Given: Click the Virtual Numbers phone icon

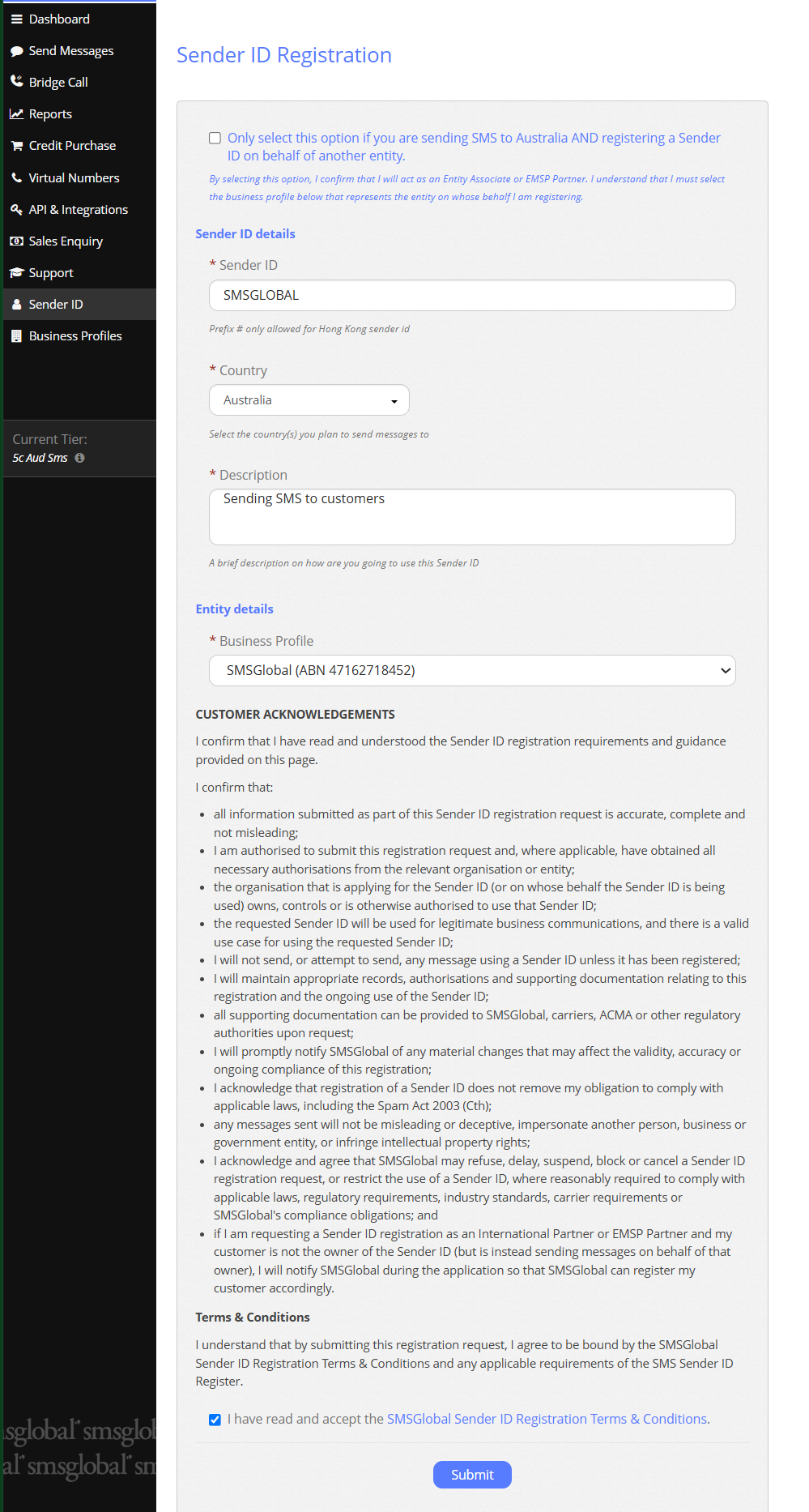Looking at the screenshot, I should (16, 177).
